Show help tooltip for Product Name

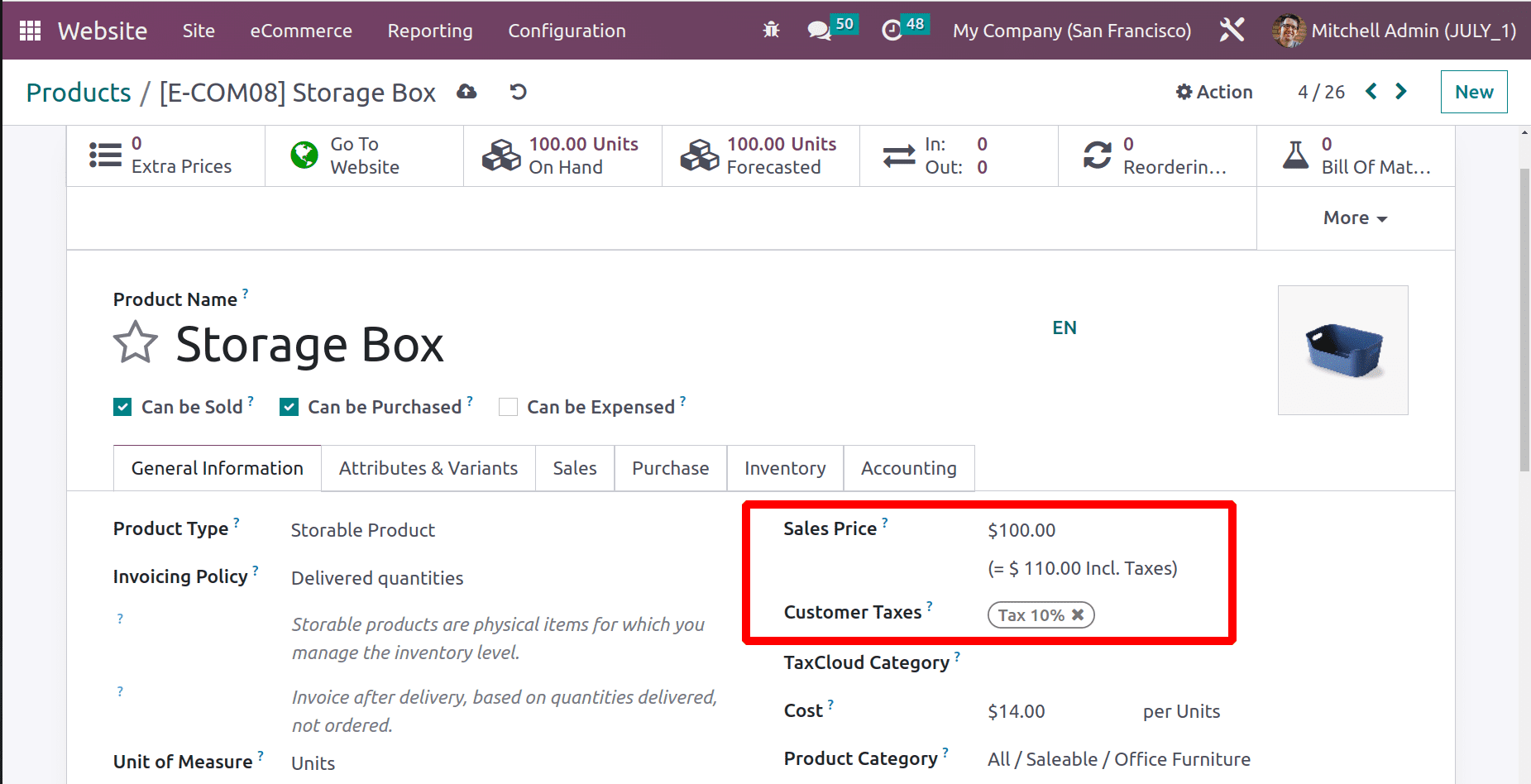coord(245,293)
